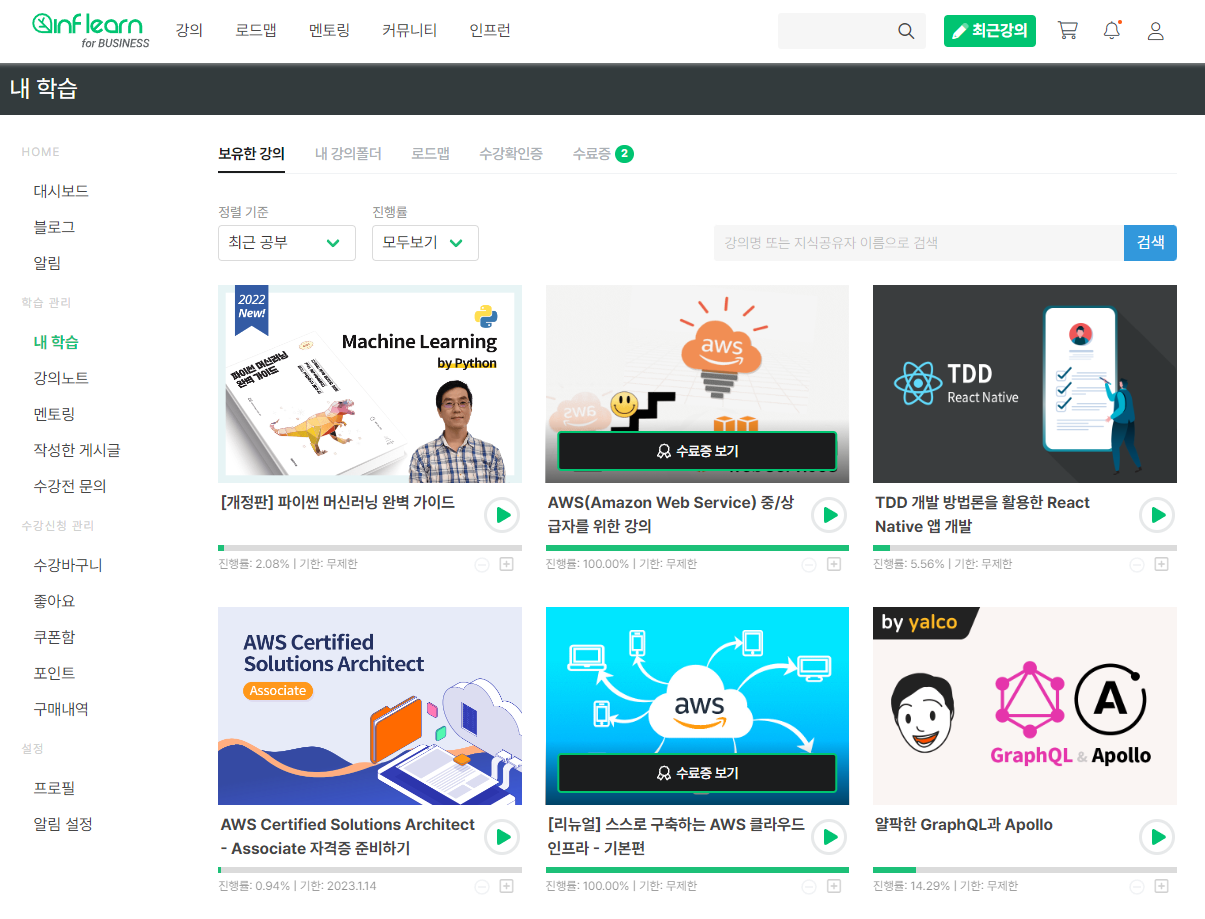Open 로드맵 in top navigation
The width and height of the screenshot is (1205, 919).
click(256, 31)
